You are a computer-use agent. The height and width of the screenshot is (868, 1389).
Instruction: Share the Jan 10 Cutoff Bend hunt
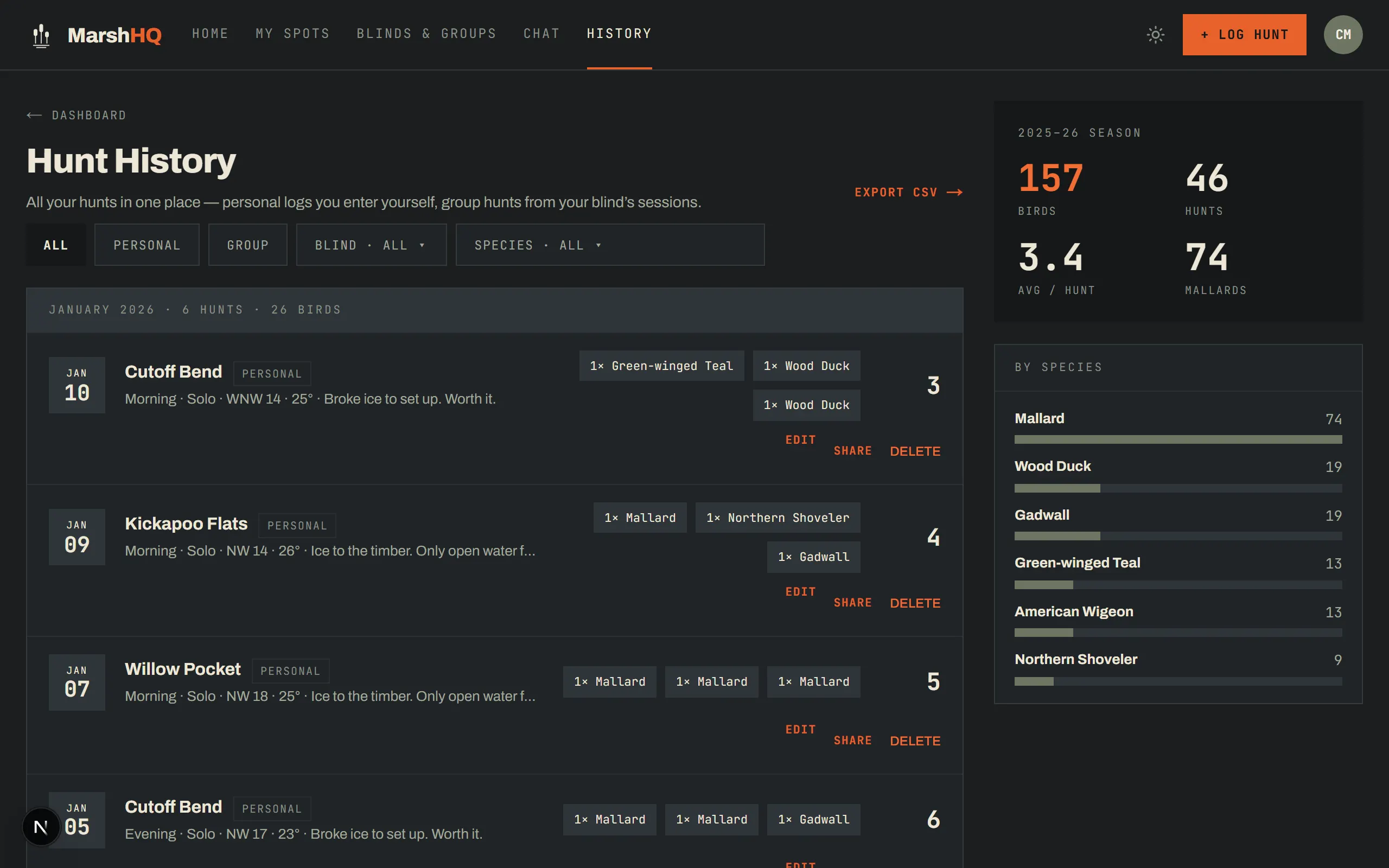click(x=853, y=451)
